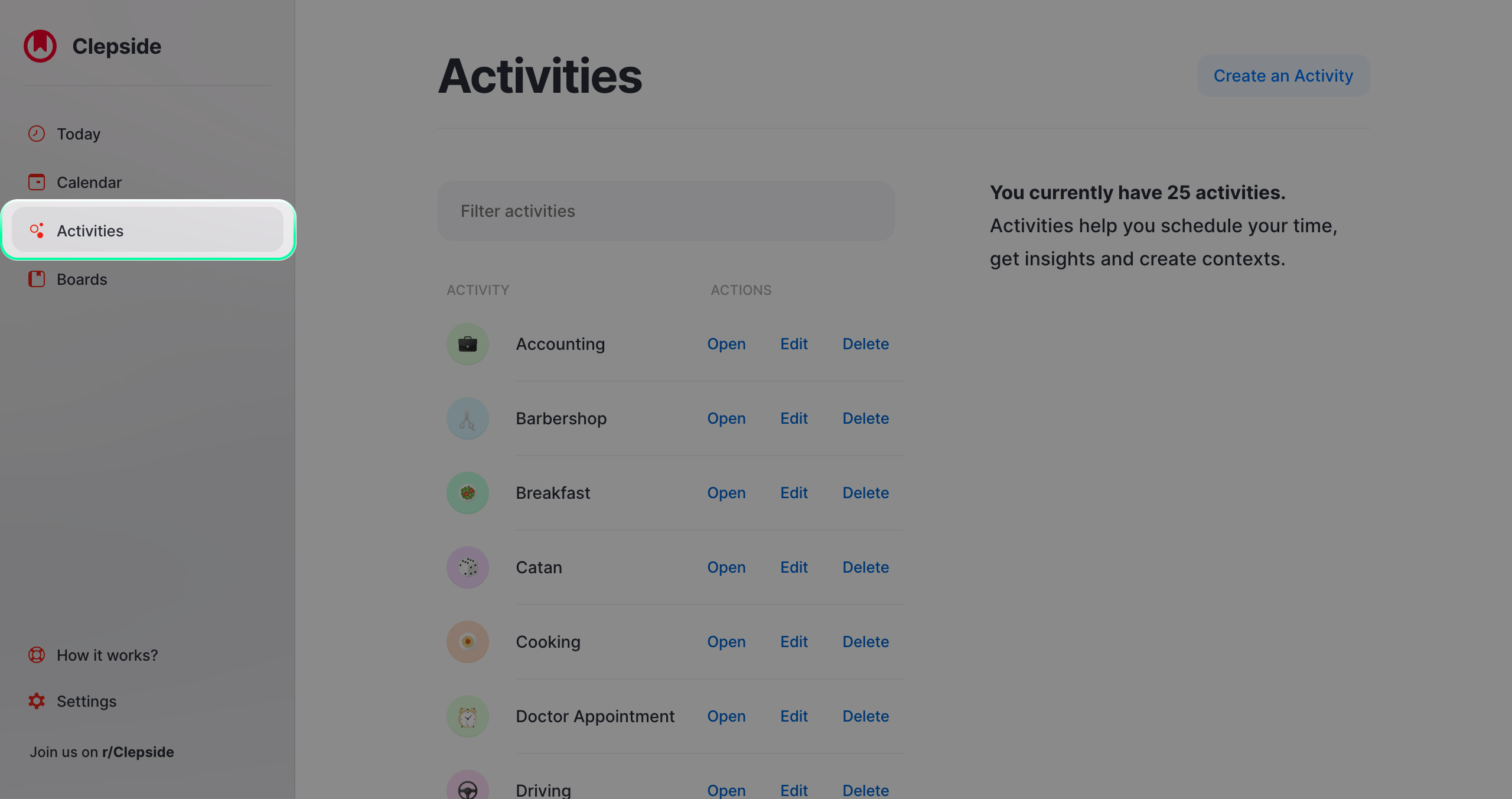
Task: Select the Today clock icon in sidebar
Action: point(36,134)
